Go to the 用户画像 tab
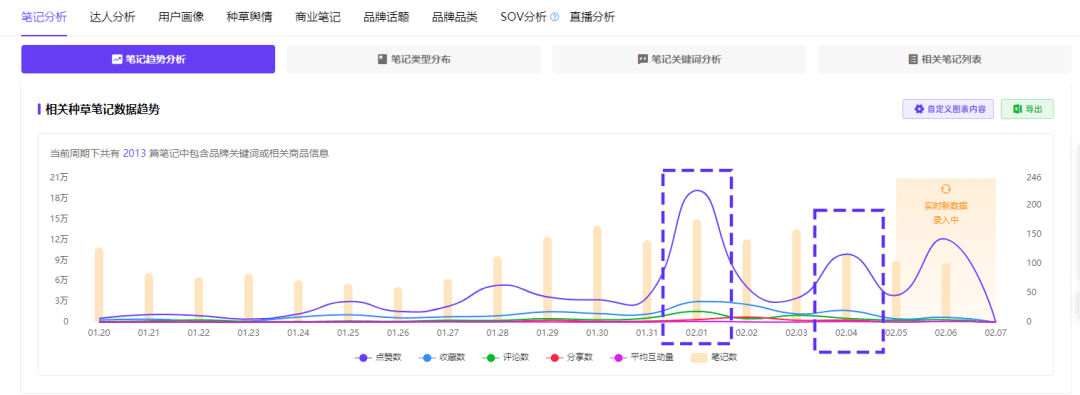This screenshot has height=395, width=1080. [180, 17]
